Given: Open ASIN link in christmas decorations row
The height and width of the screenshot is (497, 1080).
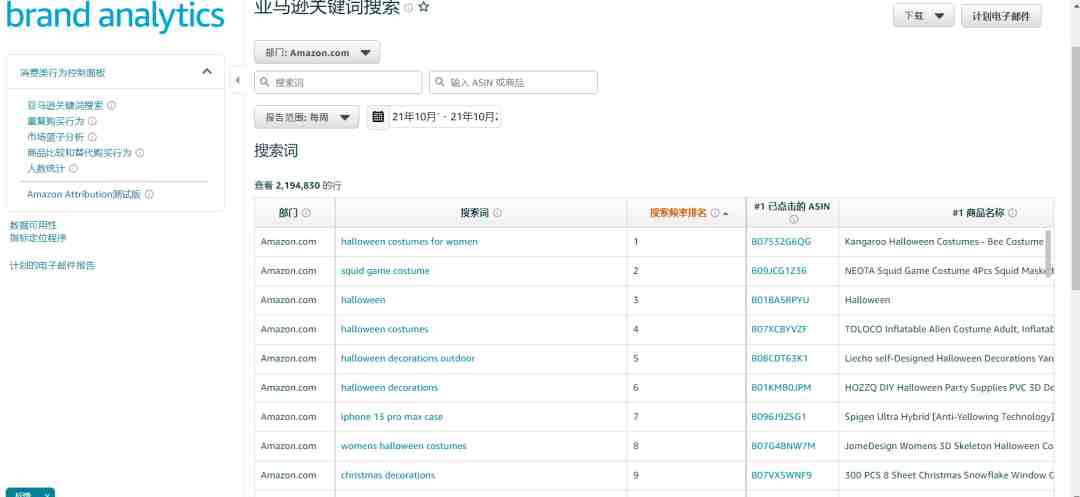Looking at the screenshot, I should 782,475.
